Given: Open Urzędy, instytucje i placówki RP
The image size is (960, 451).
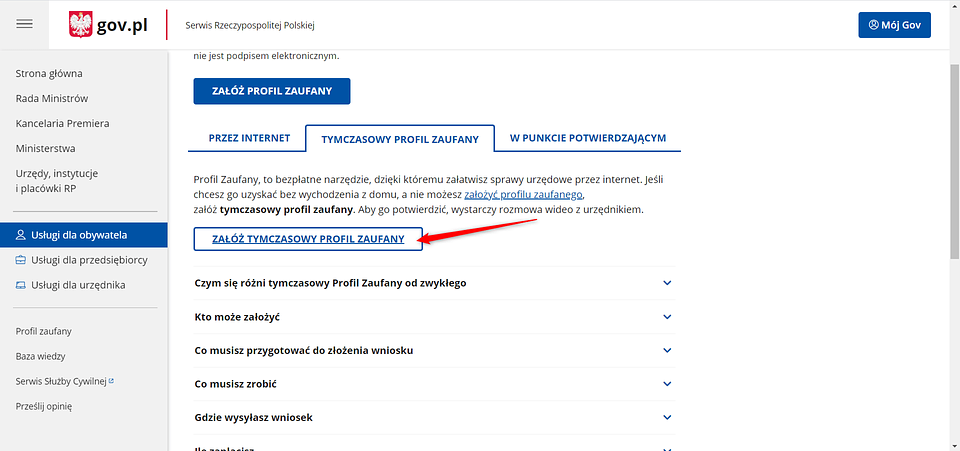Looking at the screenshot, I should (x=57, y=181).
